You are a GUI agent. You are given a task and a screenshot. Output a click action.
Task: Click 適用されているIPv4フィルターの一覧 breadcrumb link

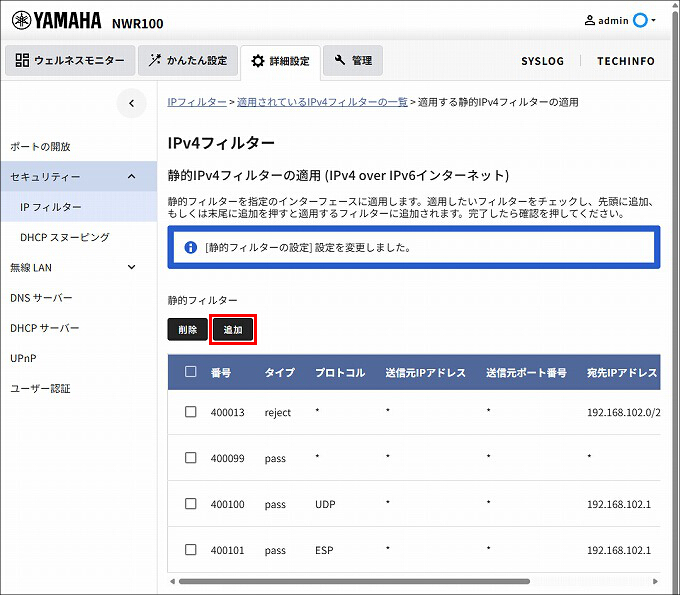point(322,102)
